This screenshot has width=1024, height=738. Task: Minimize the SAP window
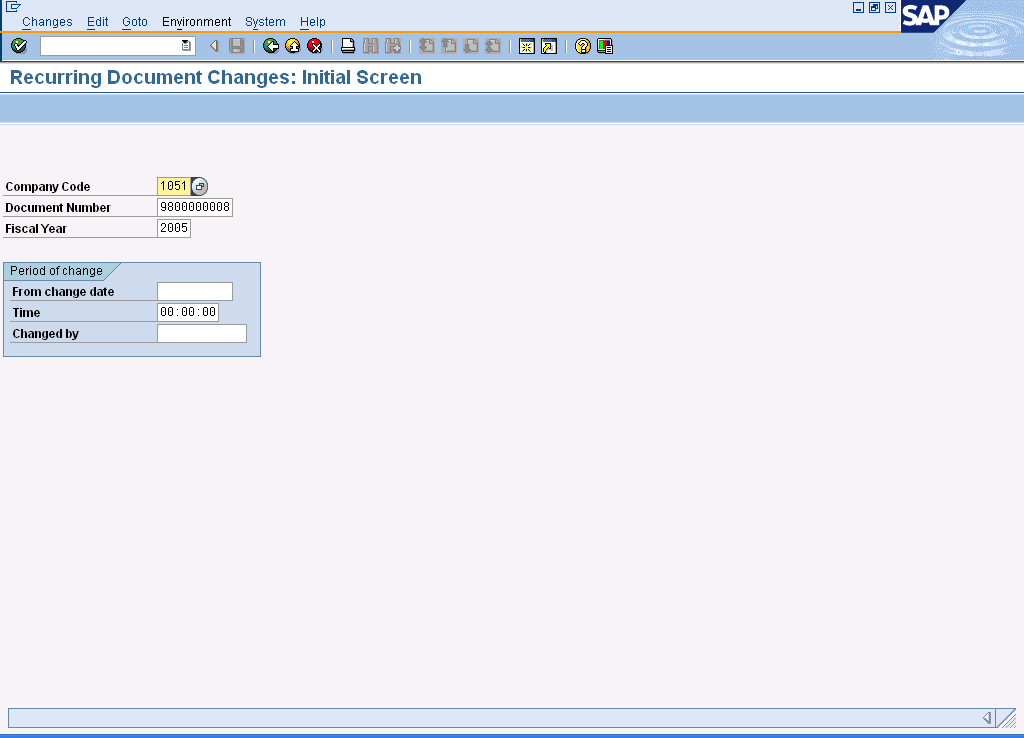click(x=858, y=7)
